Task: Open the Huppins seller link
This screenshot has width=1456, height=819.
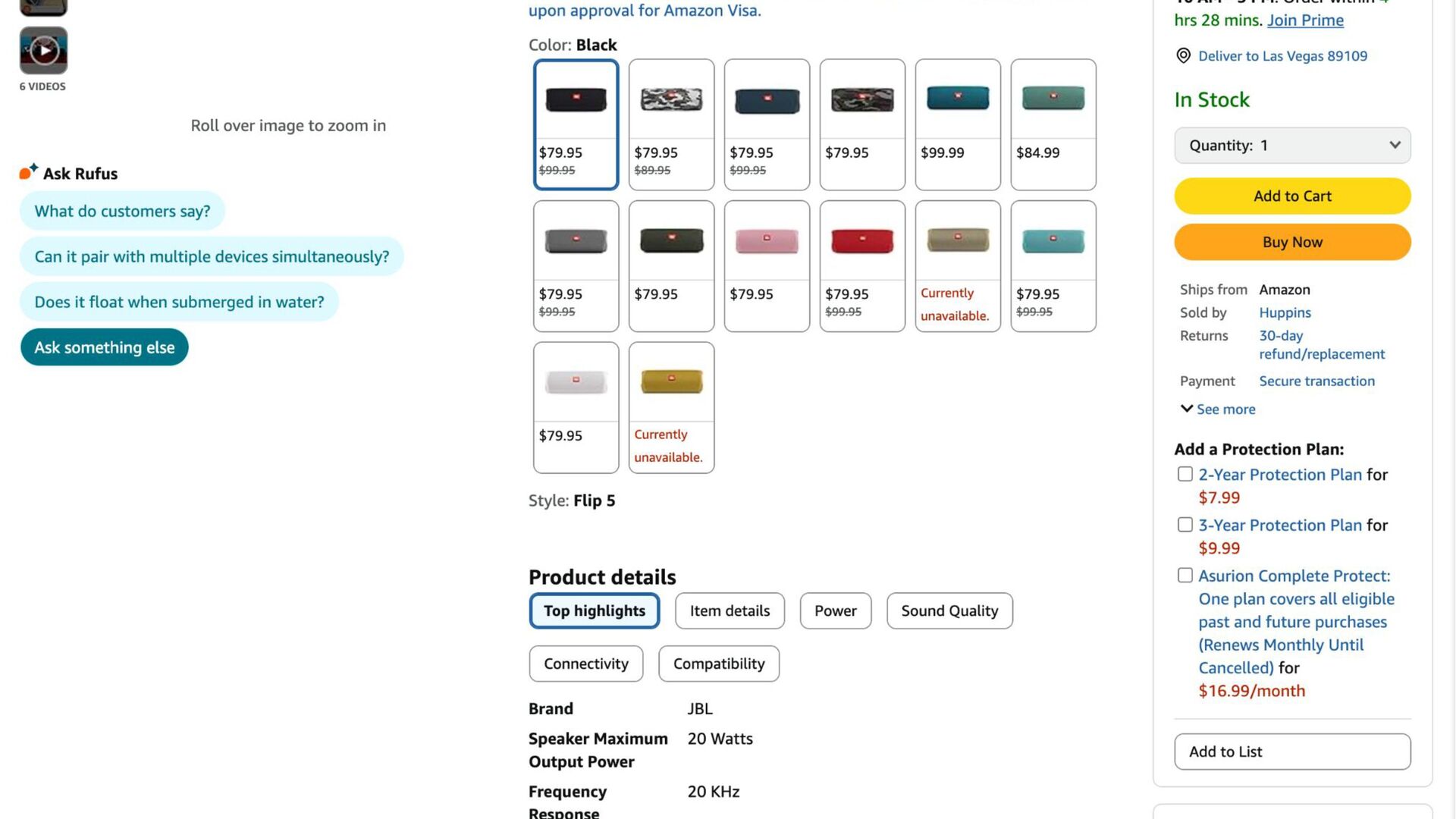Action: point(1285,312)
